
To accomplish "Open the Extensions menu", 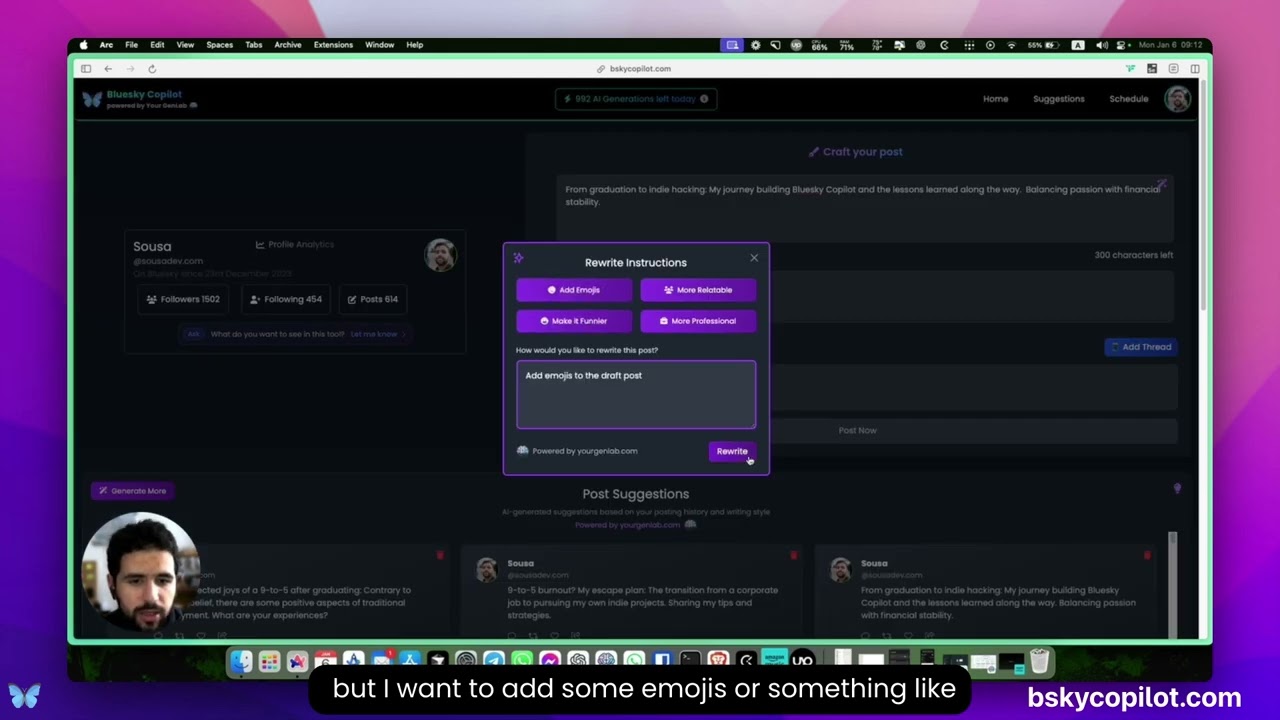I will pos(333,45).
